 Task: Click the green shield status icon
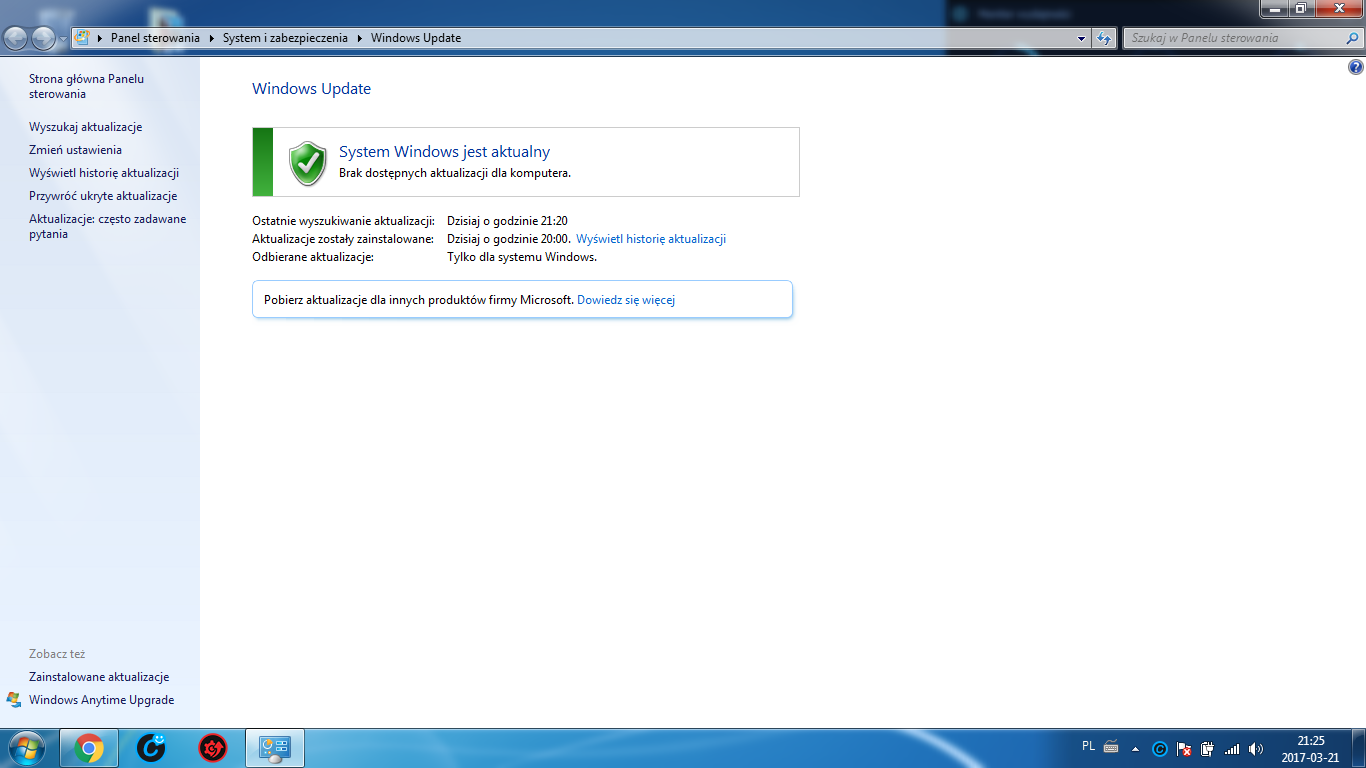pyautogui.click(x=308, y=163)
